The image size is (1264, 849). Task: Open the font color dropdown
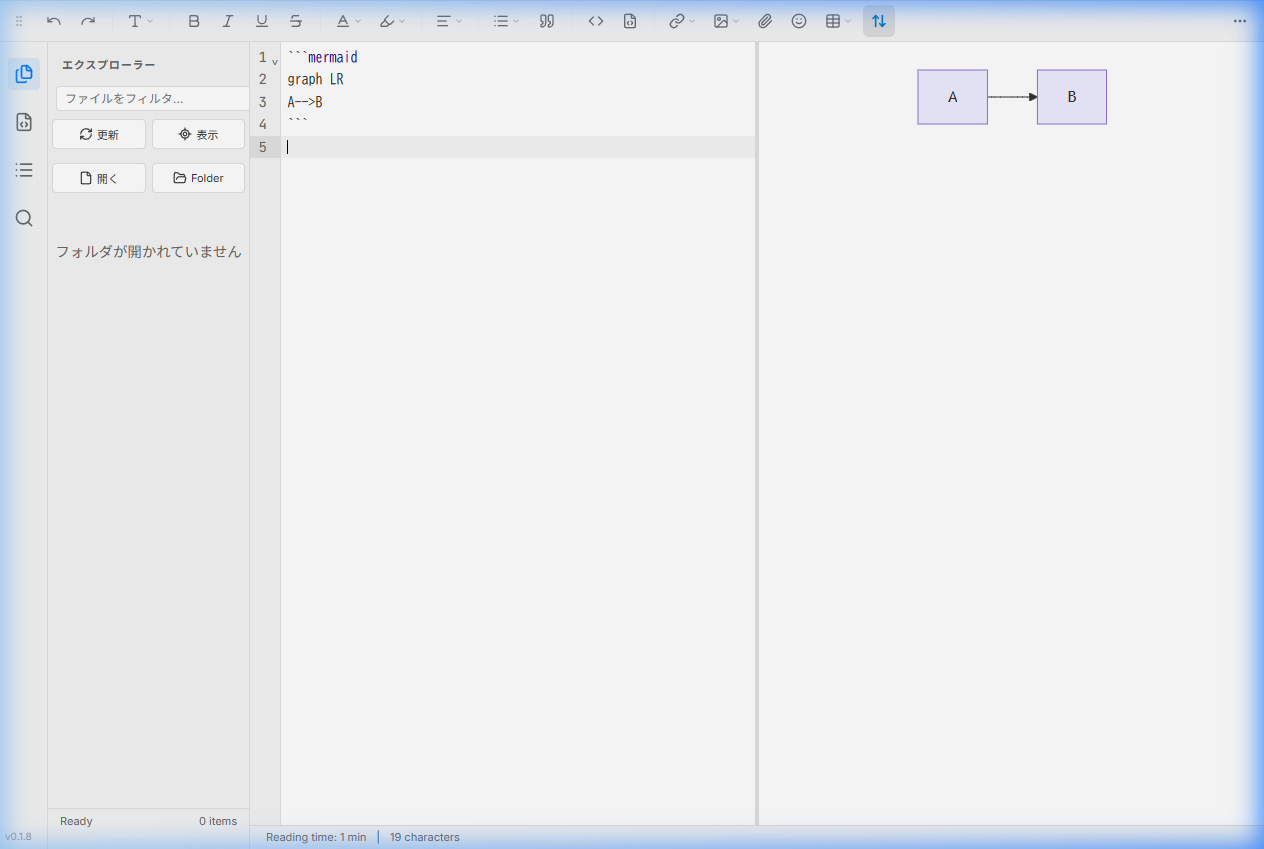click(x=348, y=21)
